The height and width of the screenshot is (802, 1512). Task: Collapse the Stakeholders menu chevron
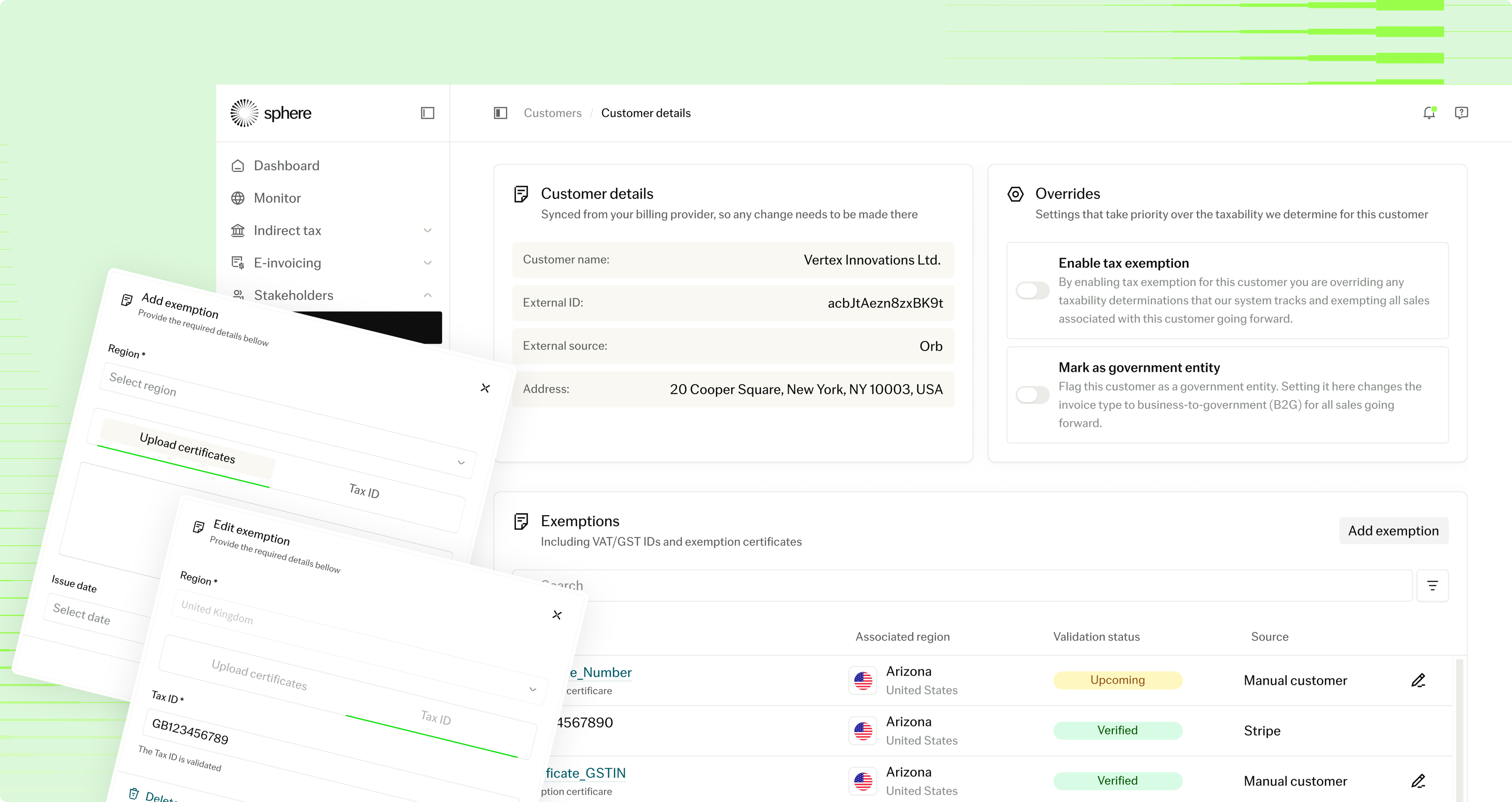point(427,295)
